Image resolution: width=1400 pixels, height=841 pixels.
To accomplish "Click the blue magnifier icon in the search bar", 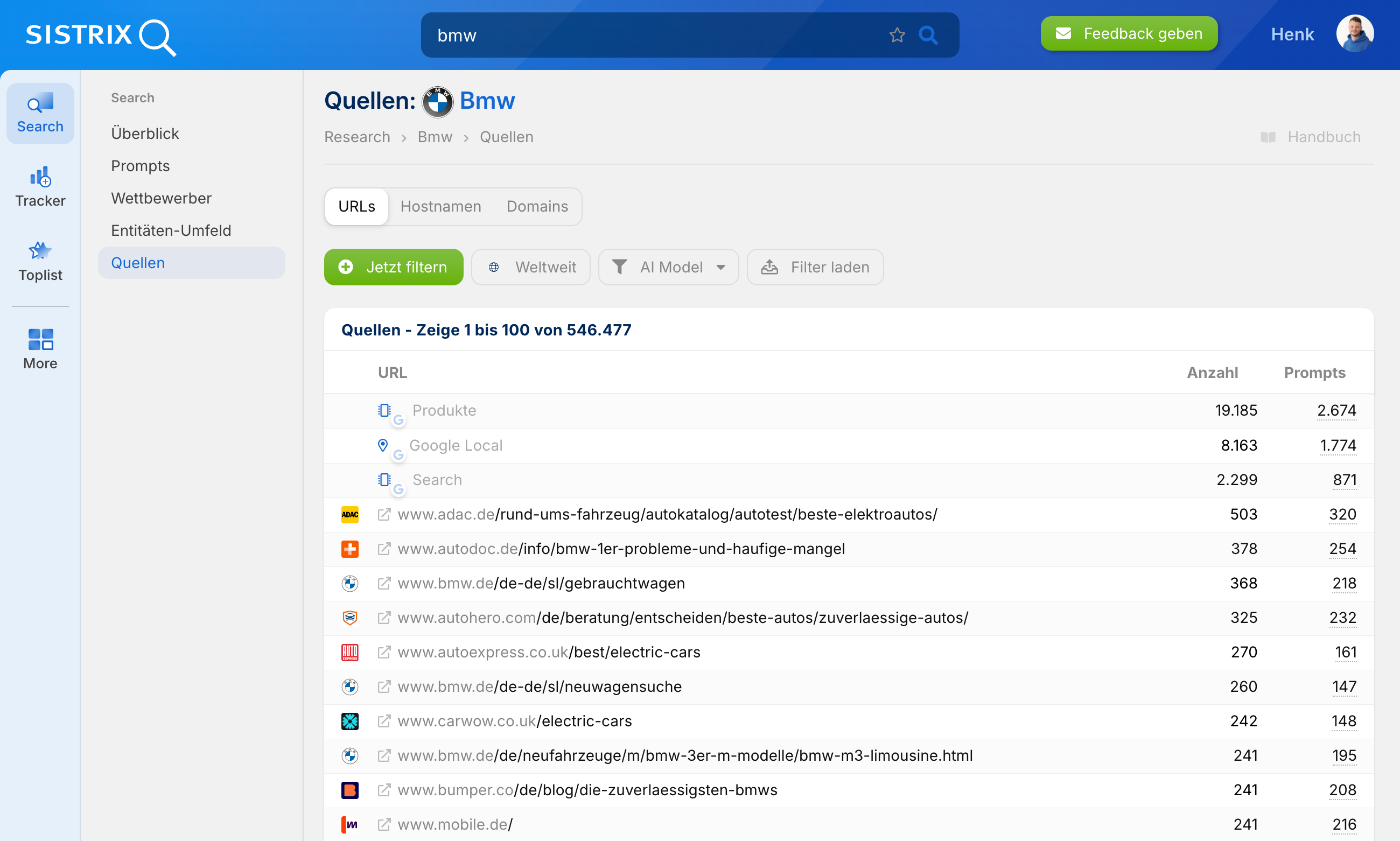I will pos(928,34).
